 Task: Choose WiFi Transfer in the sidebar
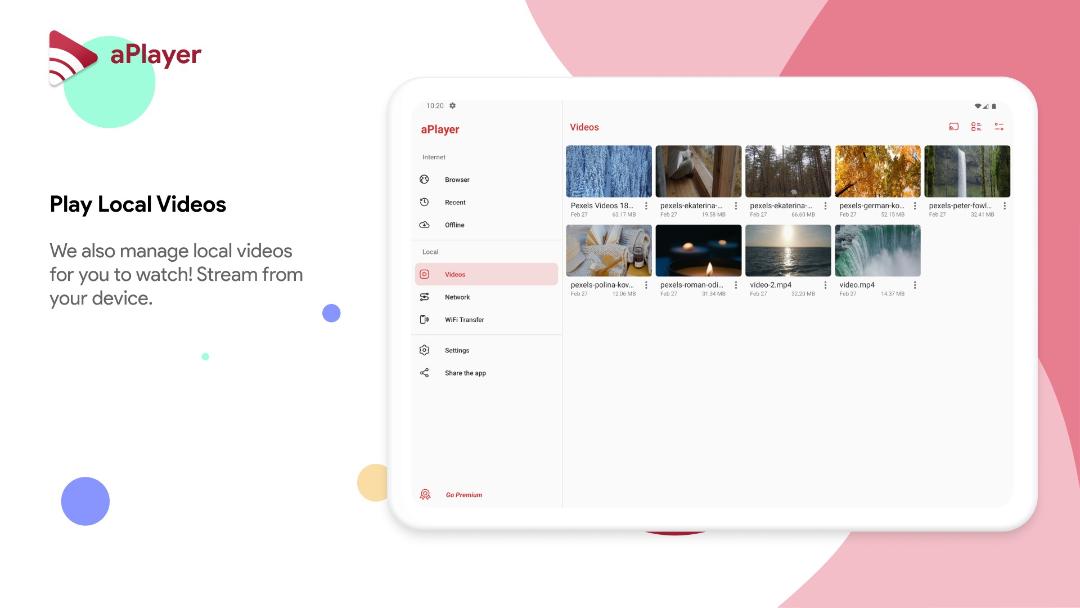point(464,319)
